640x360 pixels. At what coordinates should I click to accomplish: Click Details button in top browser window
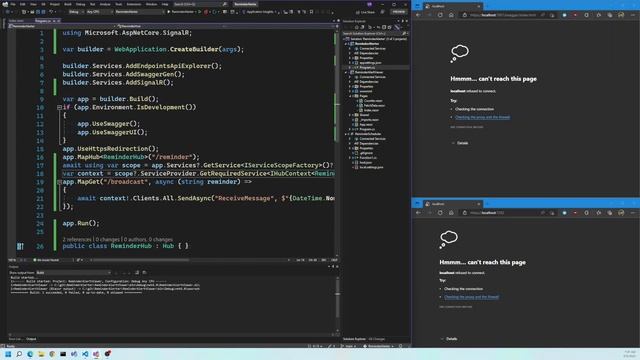coord(460,143)
